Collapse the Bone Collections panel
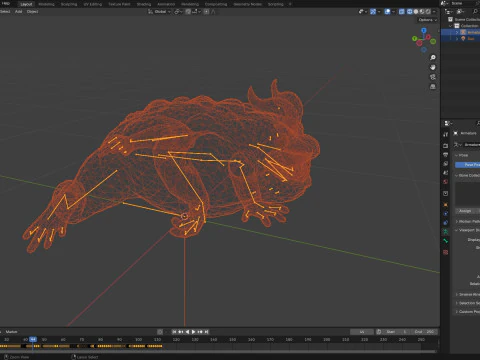The width and height of the screenshot is (480, 360). click(x=456, y=175)
